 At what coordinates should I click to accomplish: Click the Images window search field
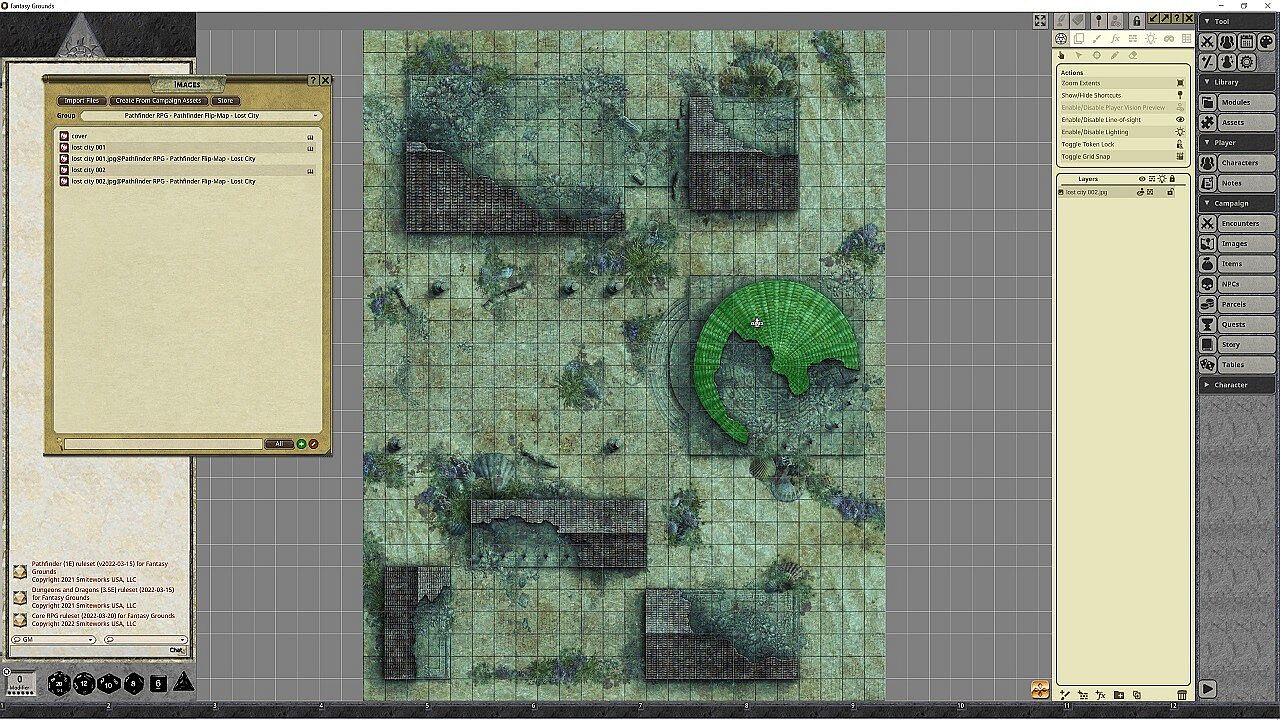pos(163,444)
